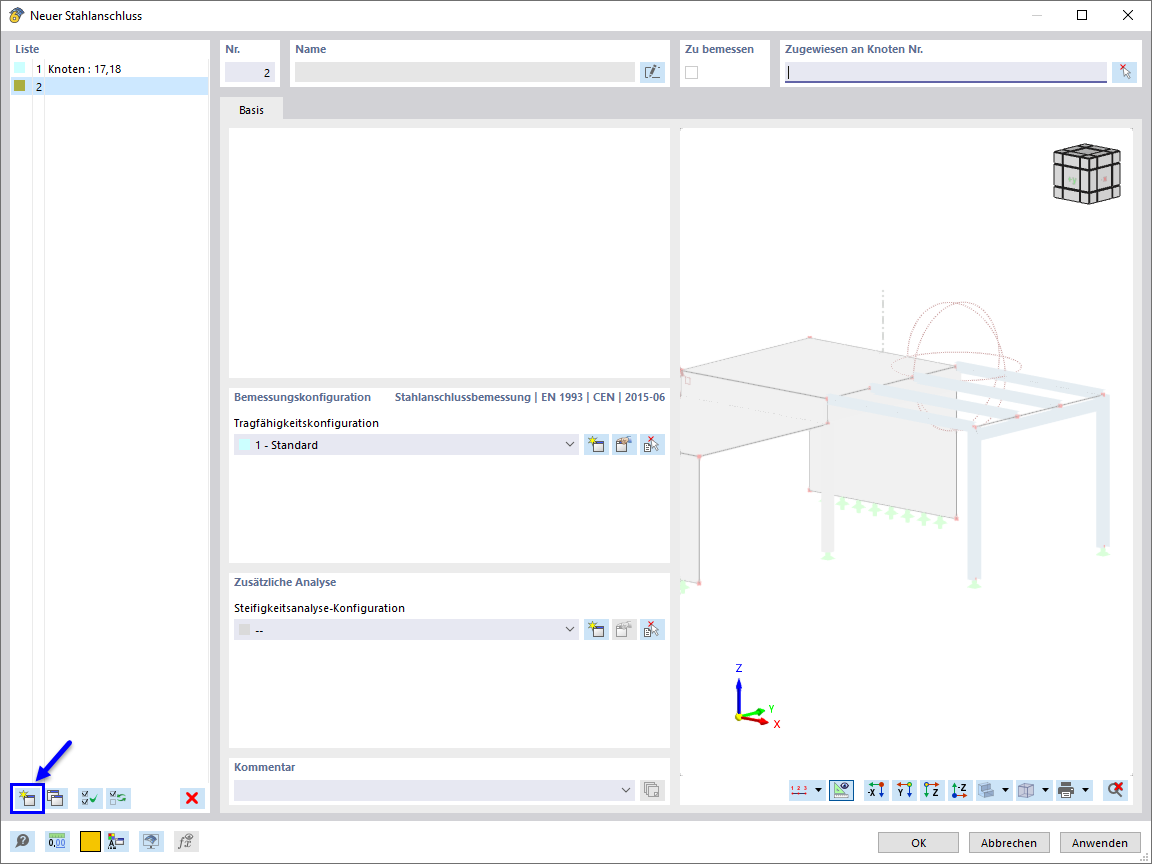The width and height of the screenshot is (1152, 864).
Task: Click the solid model display icon
Action: (987, 790)
